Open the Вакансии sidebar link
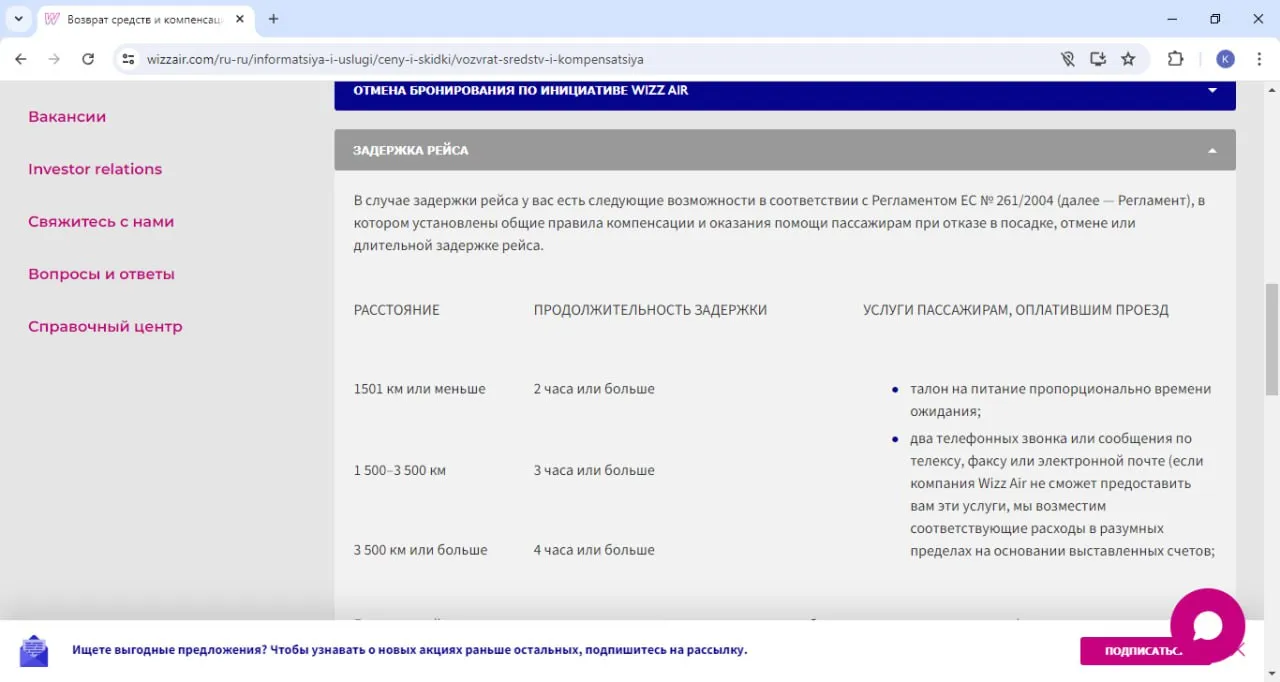This screenshot has height=682, width=1280. point(67,117)
